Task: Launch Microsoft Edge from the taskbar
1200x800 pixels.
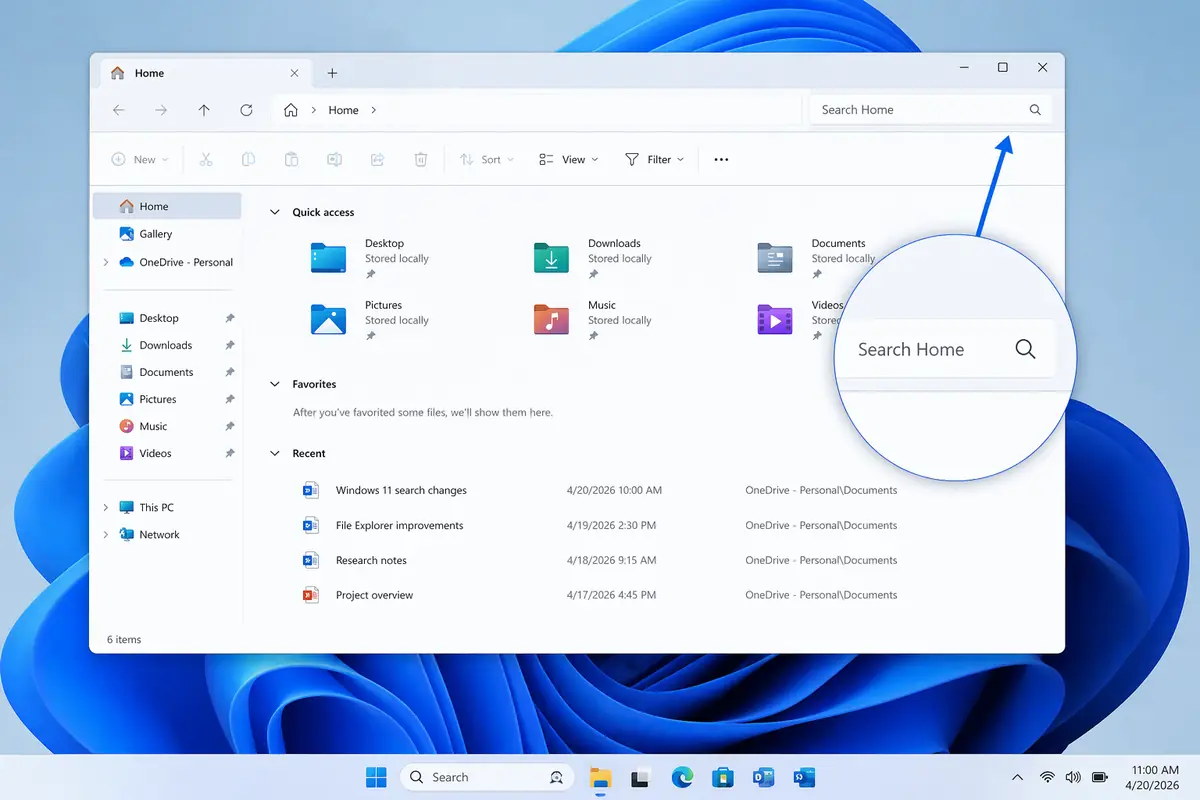Action: coord(682,777)
